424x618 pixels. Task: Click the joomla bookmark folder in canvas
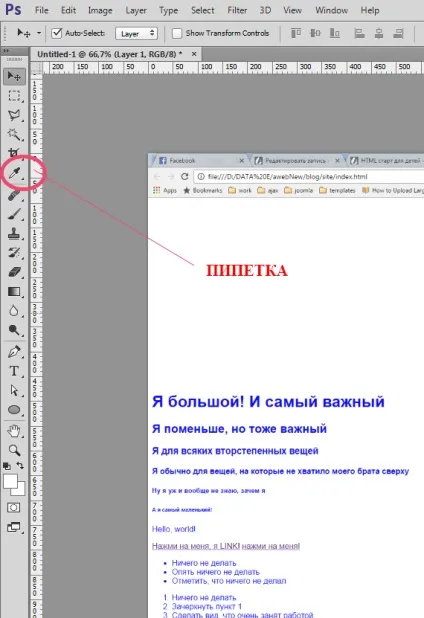click(x=299, y=190)
